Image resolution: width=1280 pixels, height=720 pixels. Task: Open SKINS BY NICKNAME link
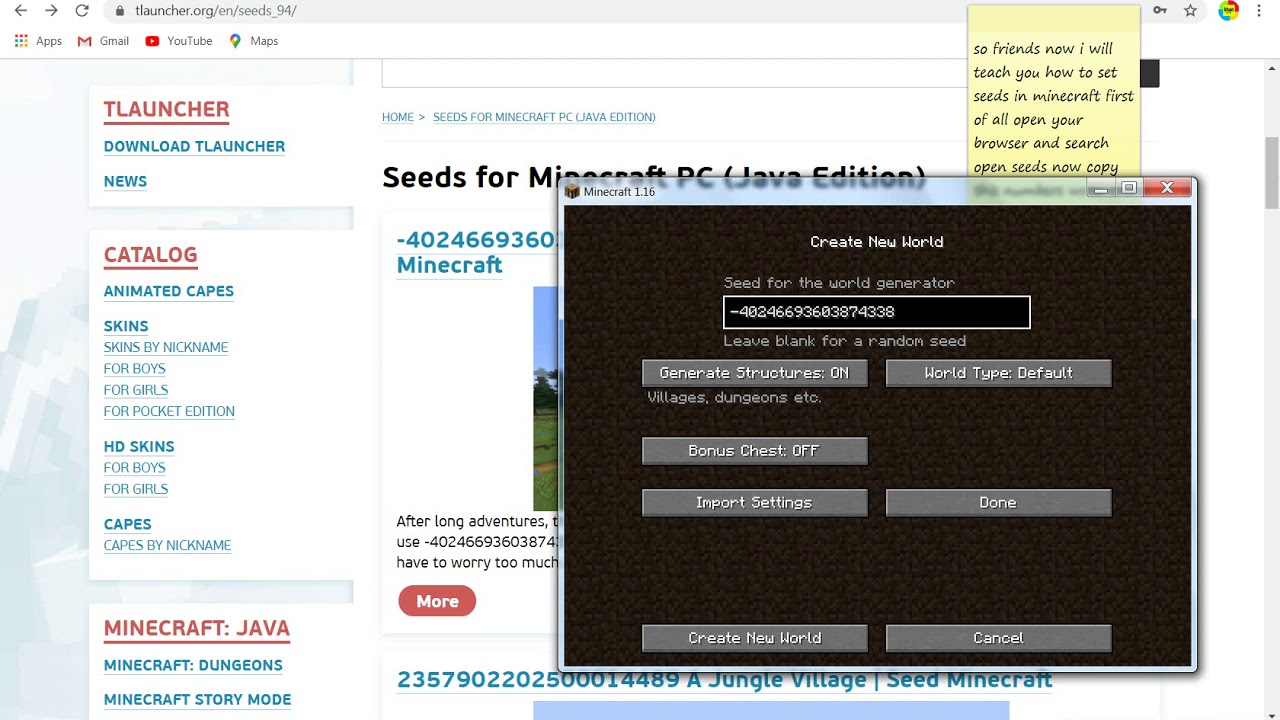(x=166, y=347)
